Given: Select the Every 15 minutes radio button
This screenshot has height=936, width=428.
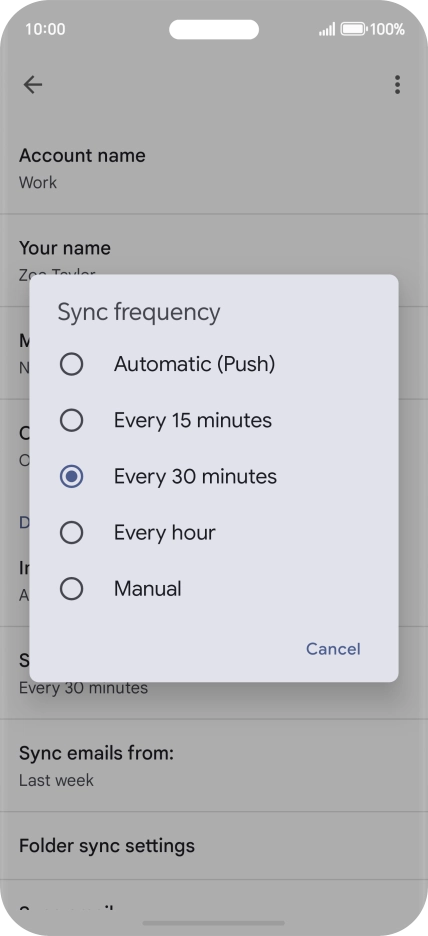Looking at the screenshot, I should (72, 420).
